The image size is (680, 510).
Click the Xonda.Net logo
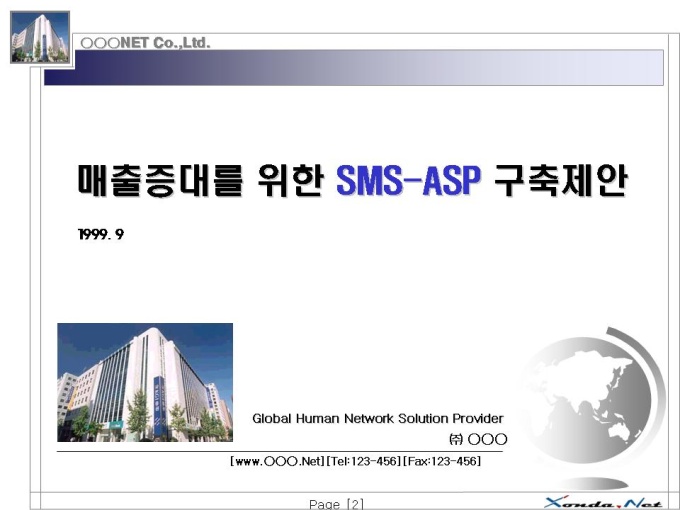pos(603,503)
